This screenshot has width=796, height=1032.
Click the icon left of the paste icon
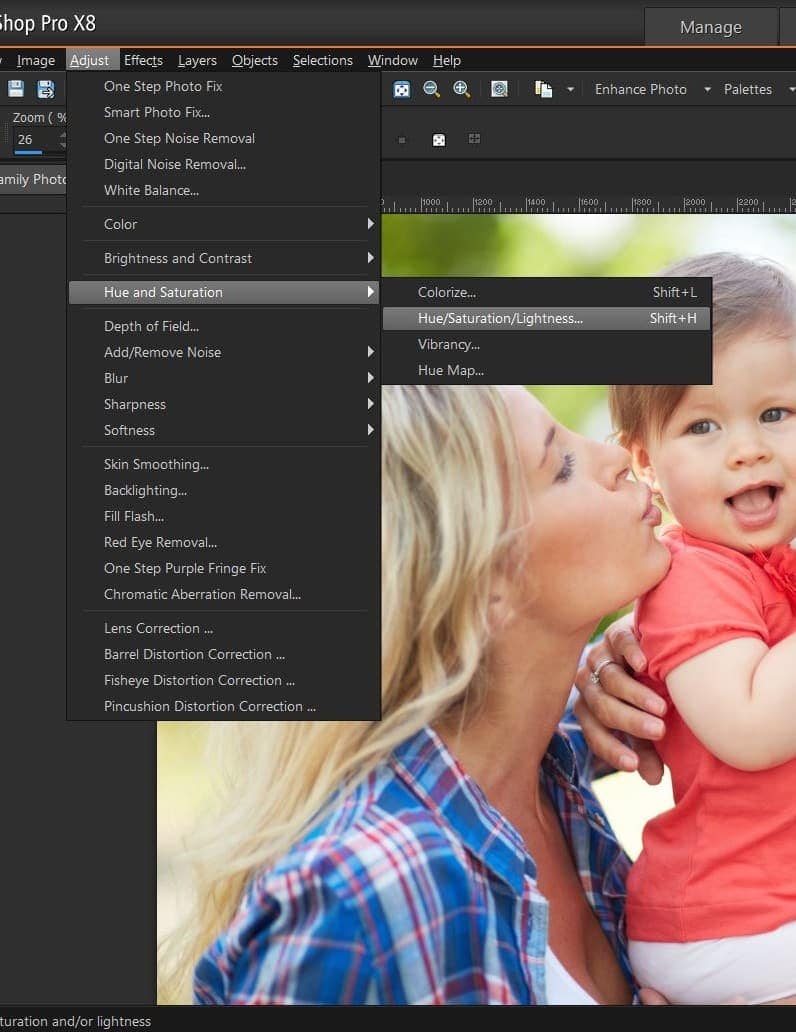tap(499, 89)
